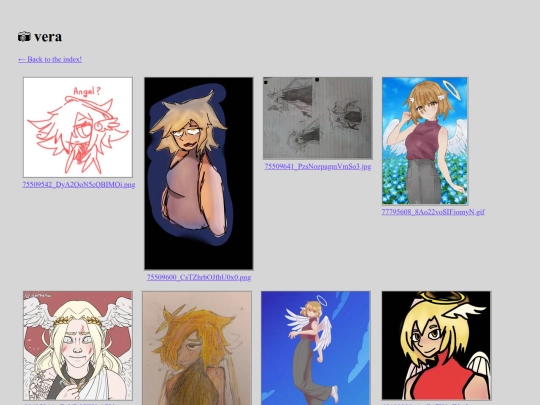This screenshot has height=405, width=540.
Task: Open the pencil sketch on lined paper thumbnail
Action: pyautogui.click(x=318, y=118)
